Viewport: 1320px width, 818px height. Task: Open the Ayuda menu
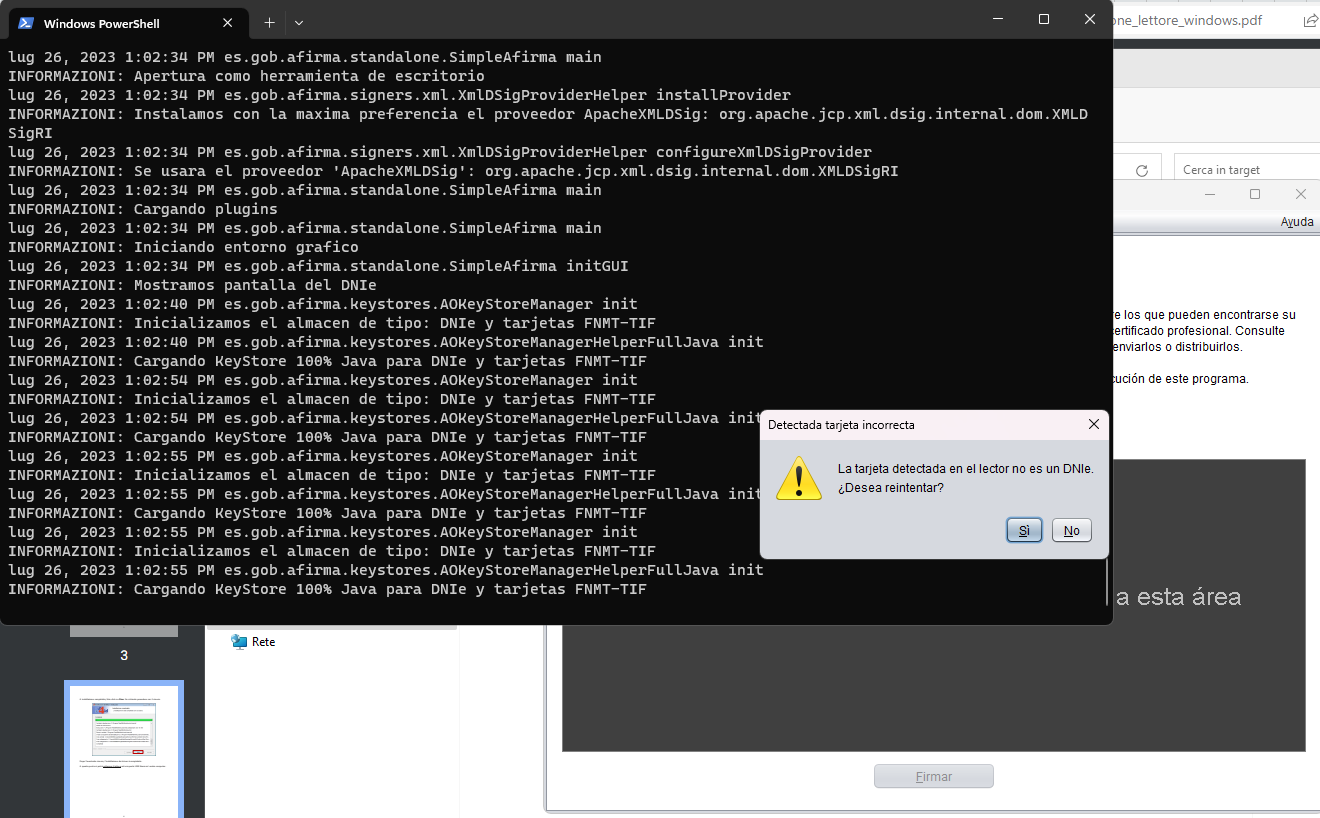pyautogui.click(x=1297, y=221)
